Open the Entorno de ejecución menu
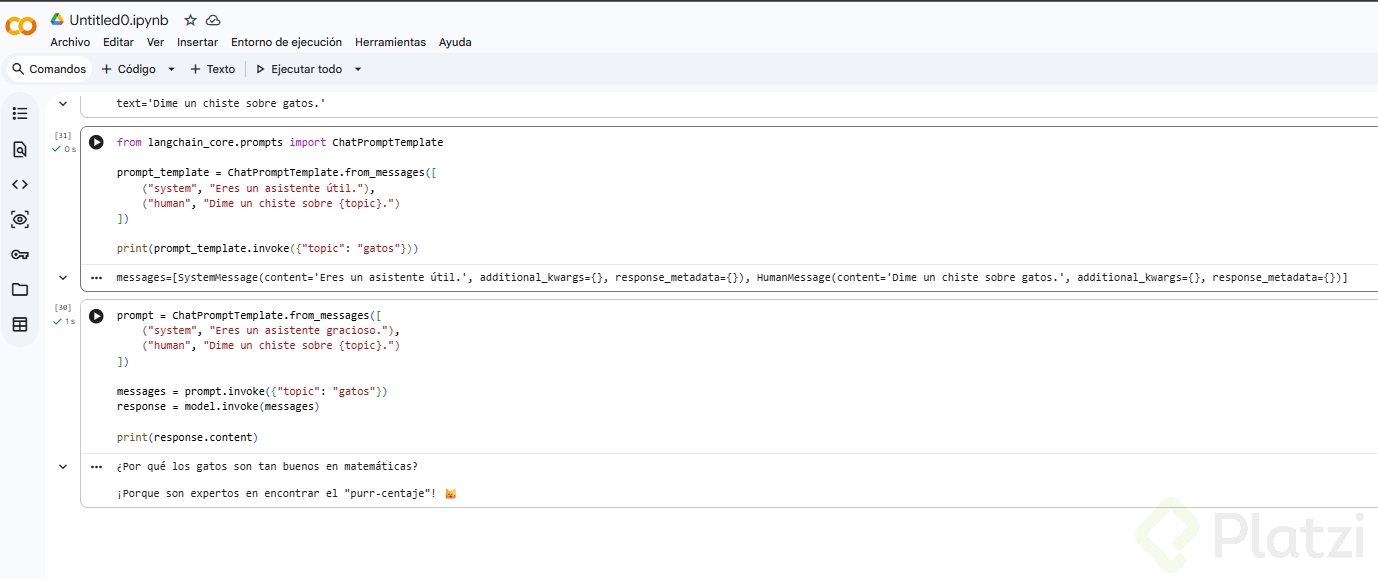The image size is (1378, 579). pyautogui.click(x=286, y=42)
